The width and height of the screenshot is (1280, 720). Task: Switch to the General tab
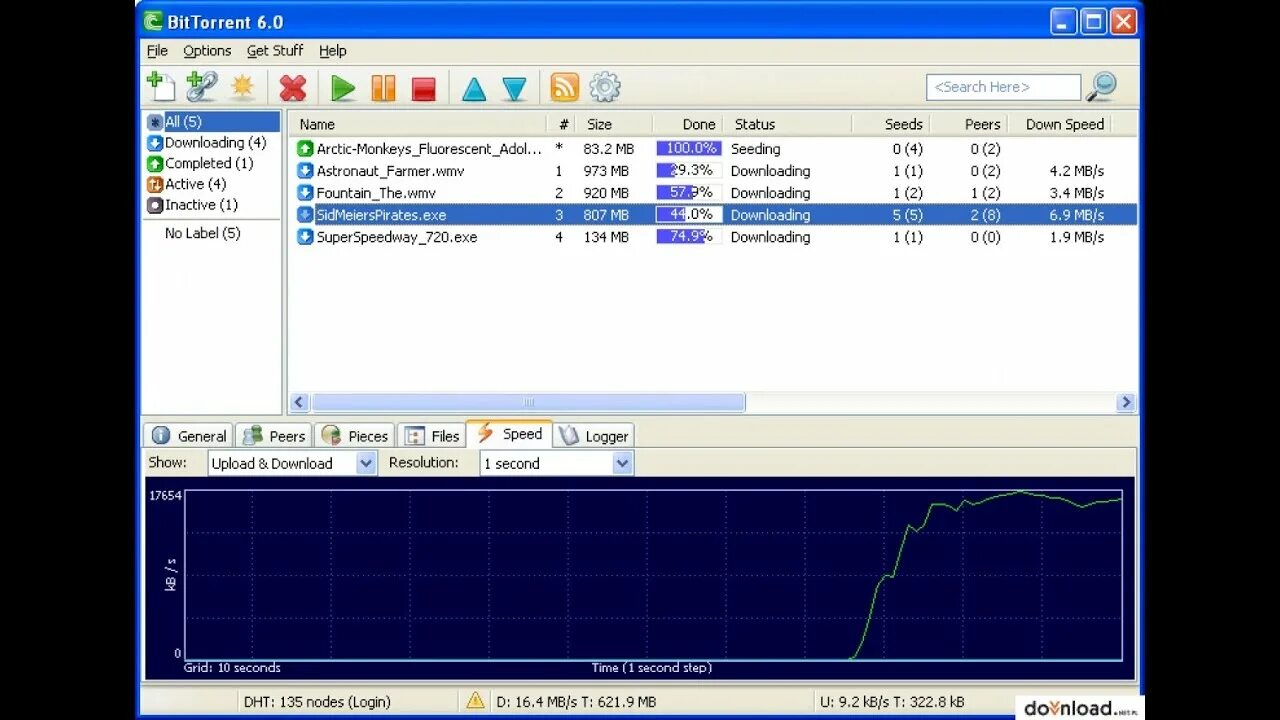pos(189,436)
